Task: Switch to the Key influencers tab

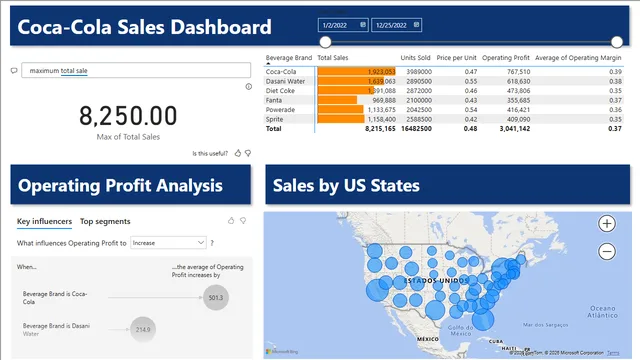Action: pos(44,221)
